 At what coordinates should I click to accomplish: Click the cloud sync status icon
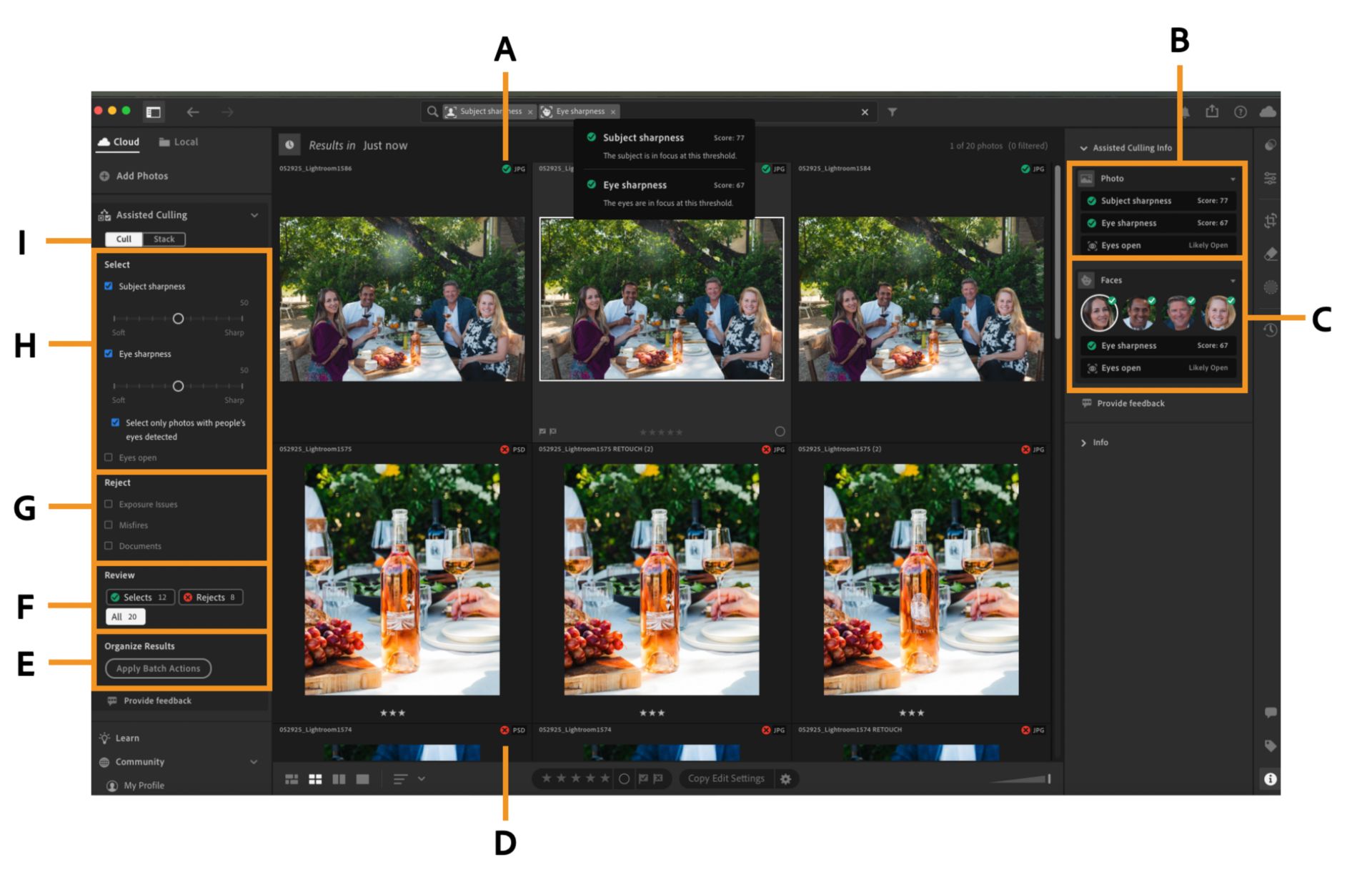pos(1268,112)
